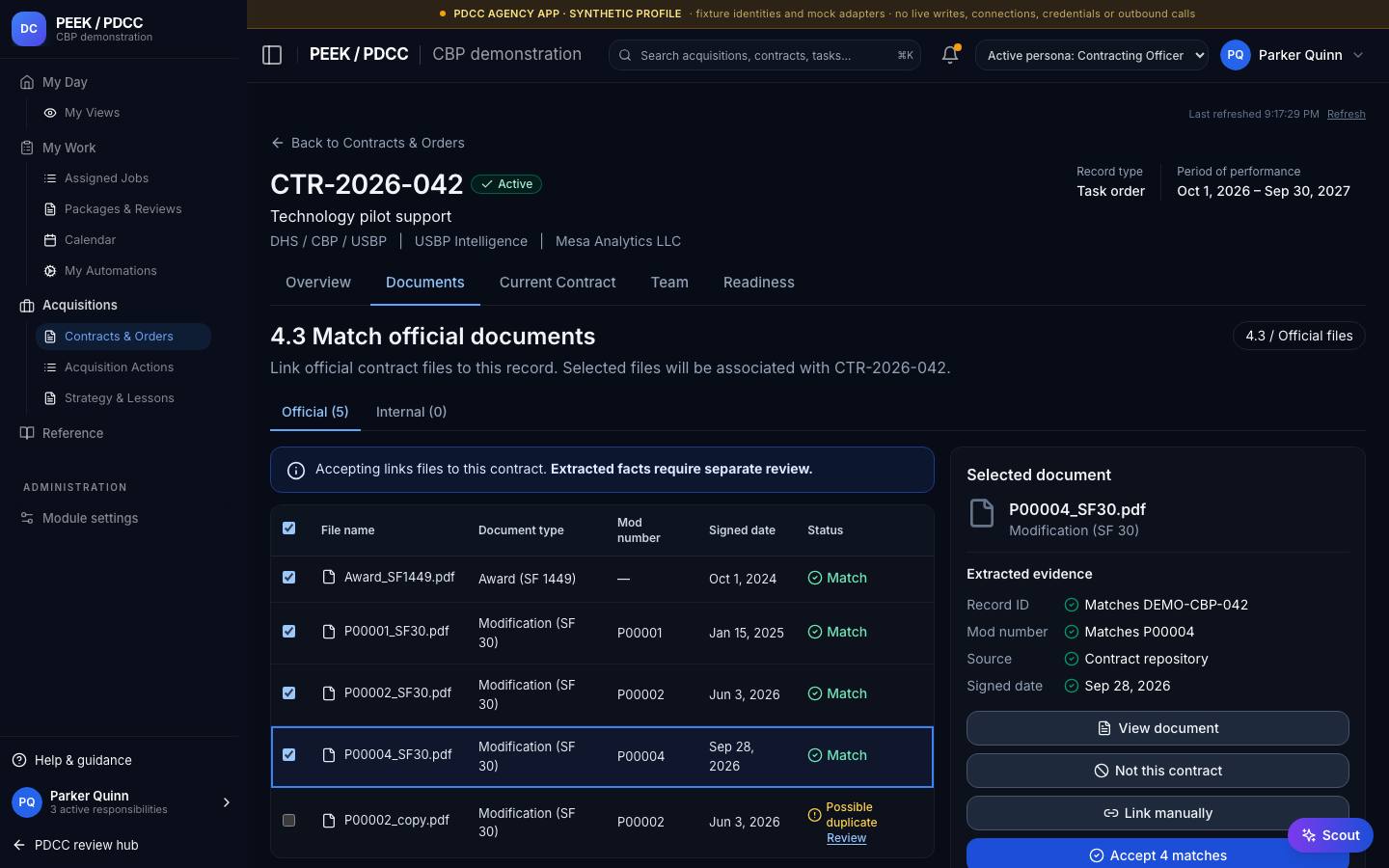Click the Link manually button
The height and width of the screenshot is (868, 1389).
pos(1157,813)
